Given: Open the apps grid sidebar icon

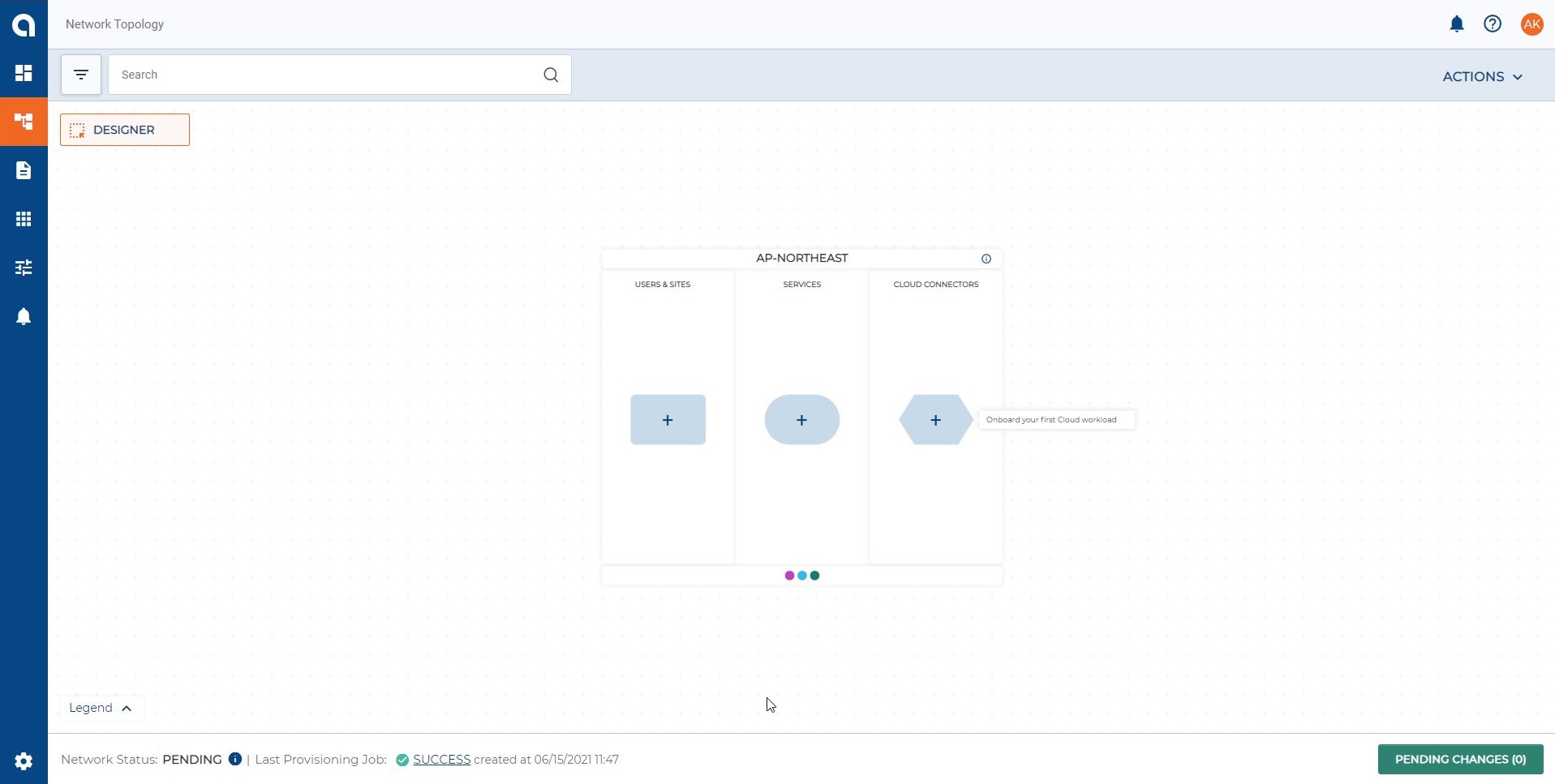Looking at the screenshot, I should tap(24, 219).
